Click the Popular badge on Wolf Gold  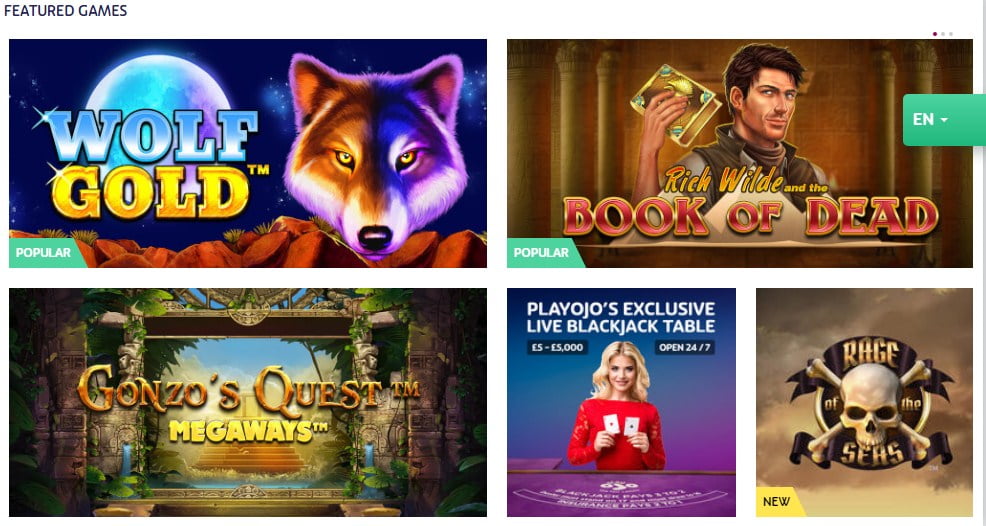tap(44, 253)
